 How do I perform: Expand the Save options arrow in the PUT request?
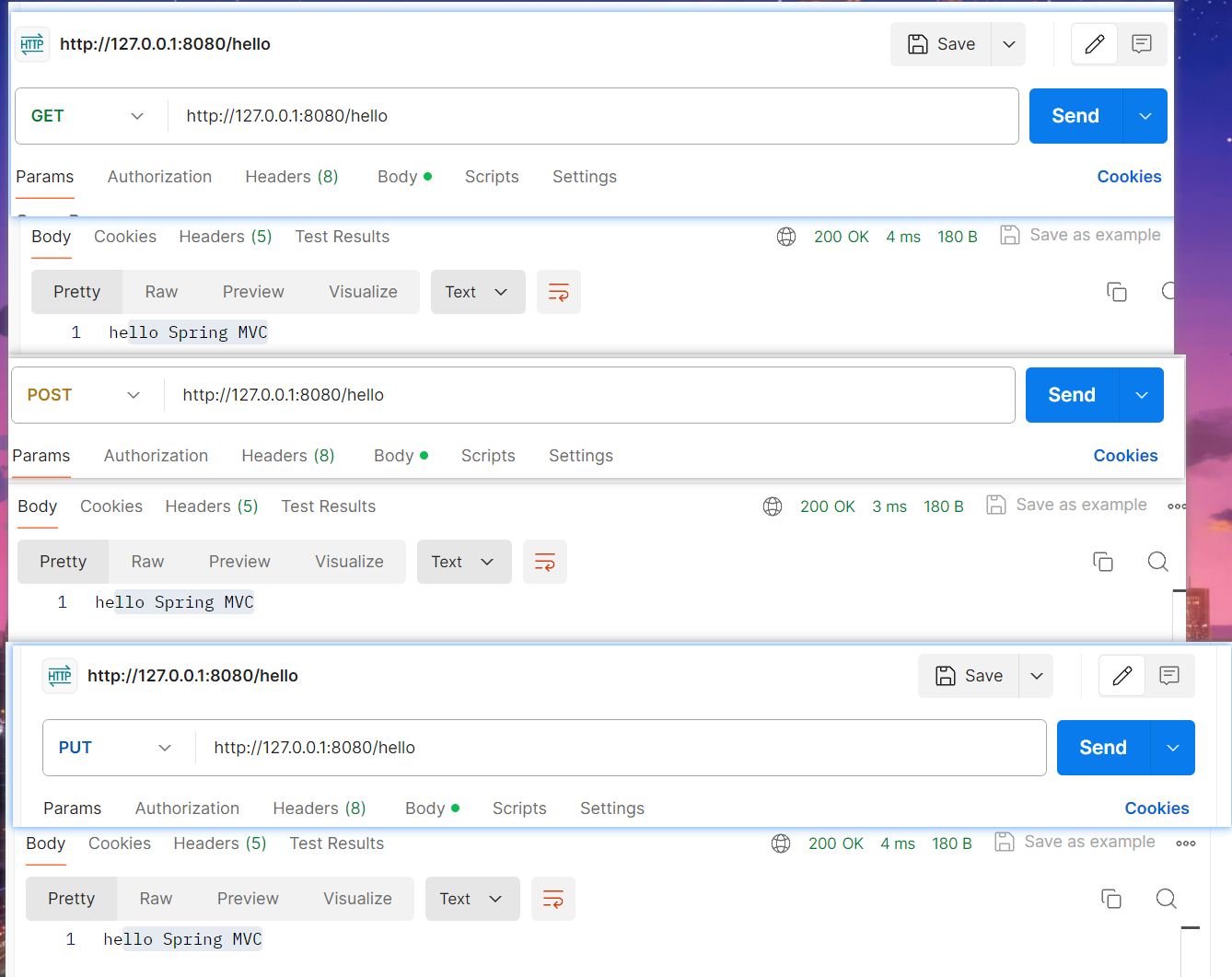click(x=1037, y=676)
